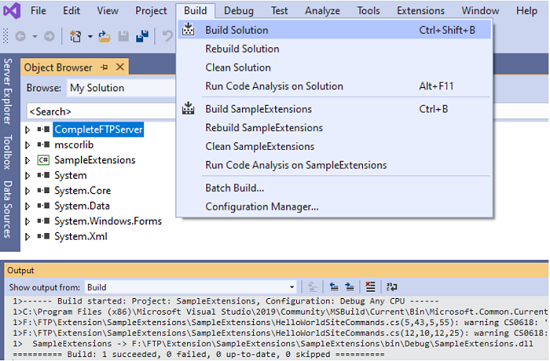Expand the SampleExtensions project node
Screen dimensions: 550x361
(x=27, y=160)
